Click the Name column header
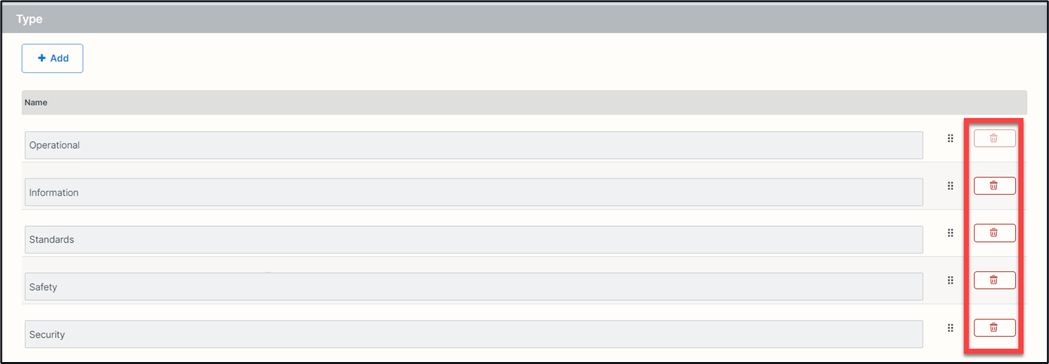 pyautogui.click(x=35, y=103)
